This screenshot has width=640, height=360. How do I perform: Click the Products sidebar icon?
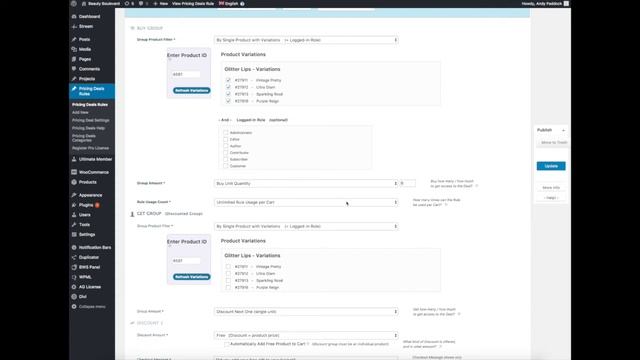74,182
